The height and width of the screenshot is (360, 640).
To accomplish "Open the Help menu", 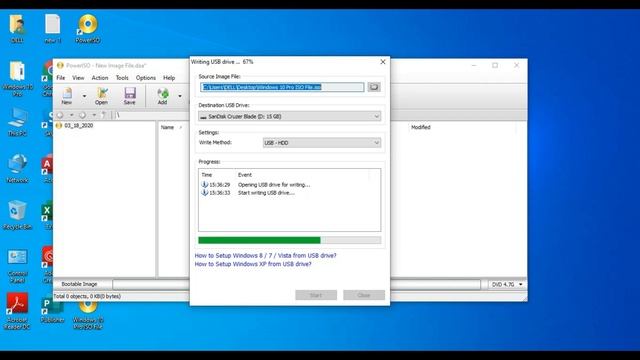I will pyautogui.click(x=169, y=78).
